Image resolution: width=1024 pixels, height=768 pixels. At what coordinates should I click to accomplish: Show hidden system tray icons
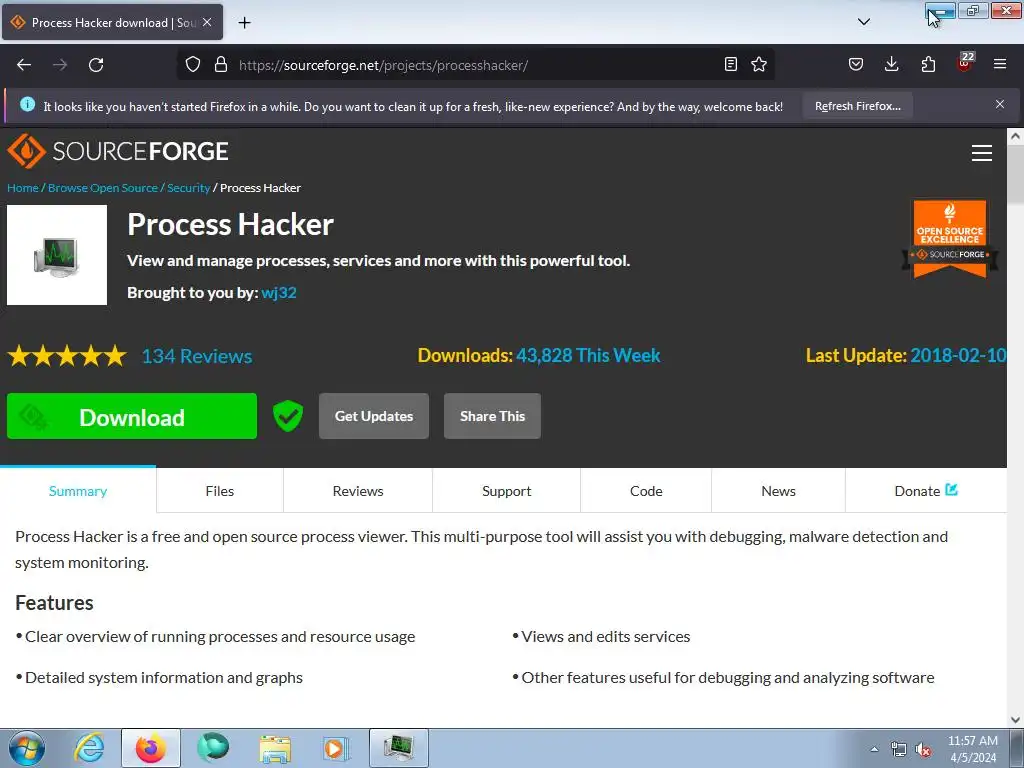874,749
